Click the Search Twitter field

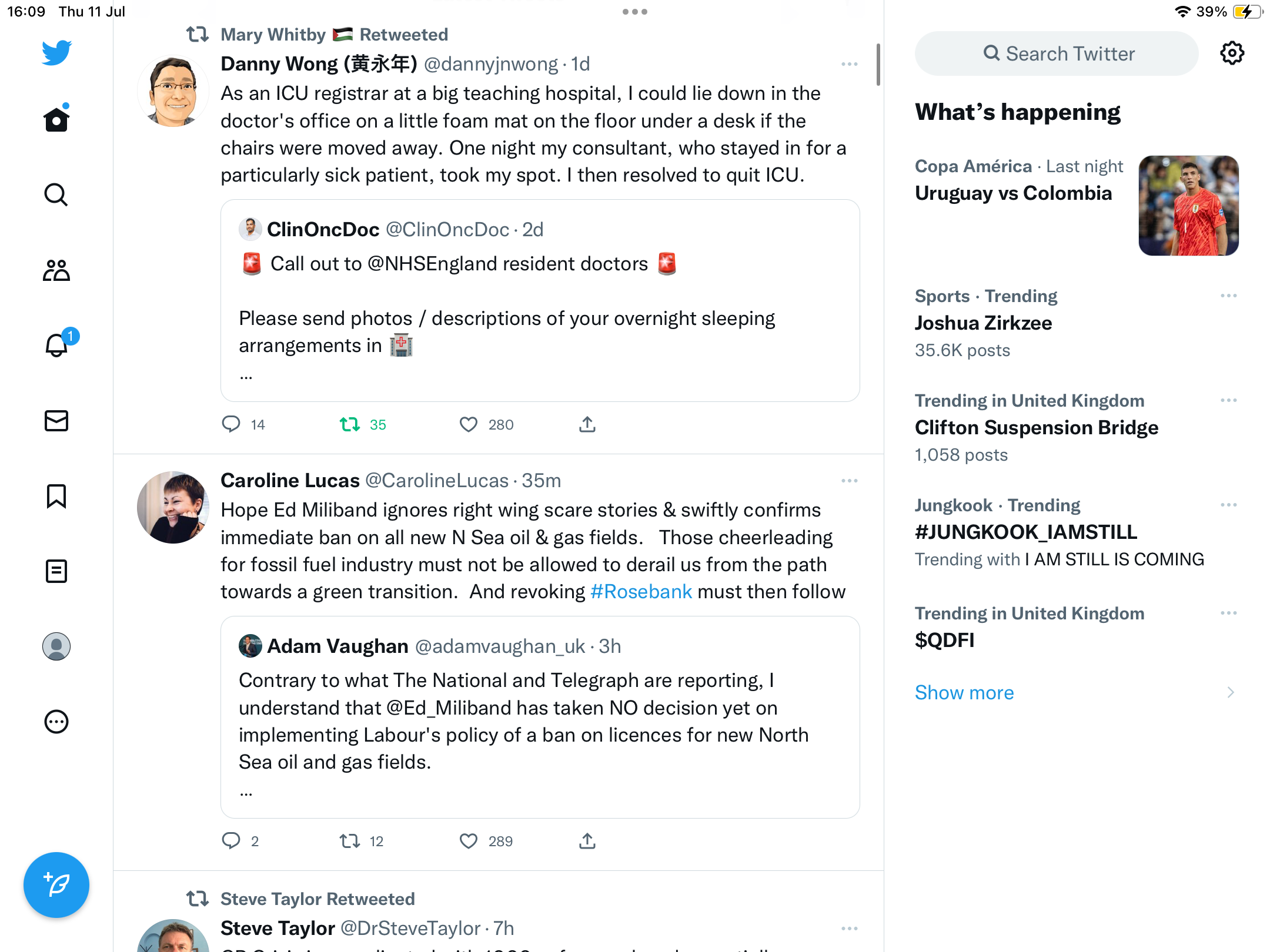[1057, 53]
